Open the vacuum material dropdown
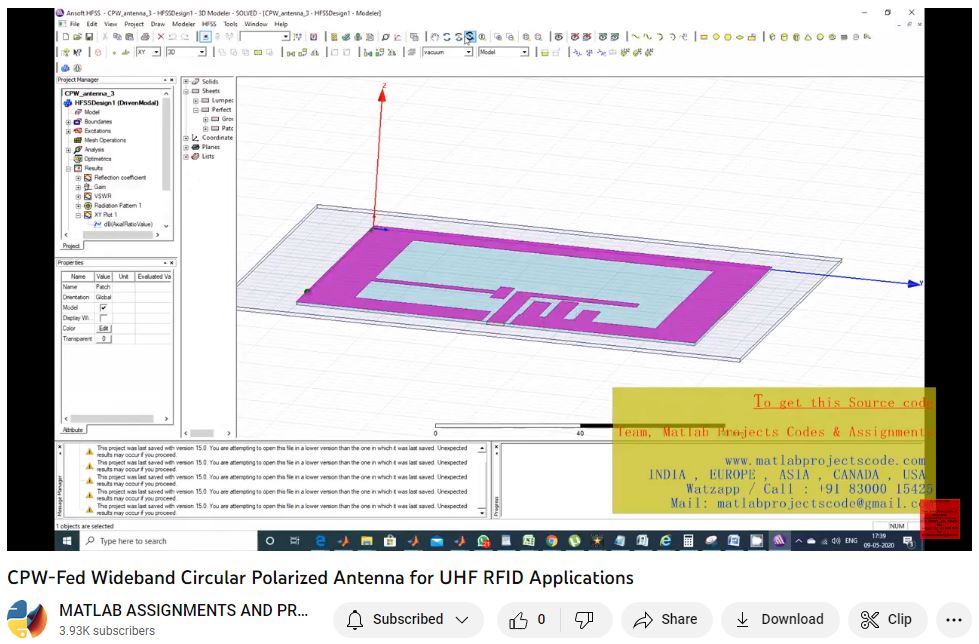The height and width of the screenshot is (644, 979). point(467,52)
